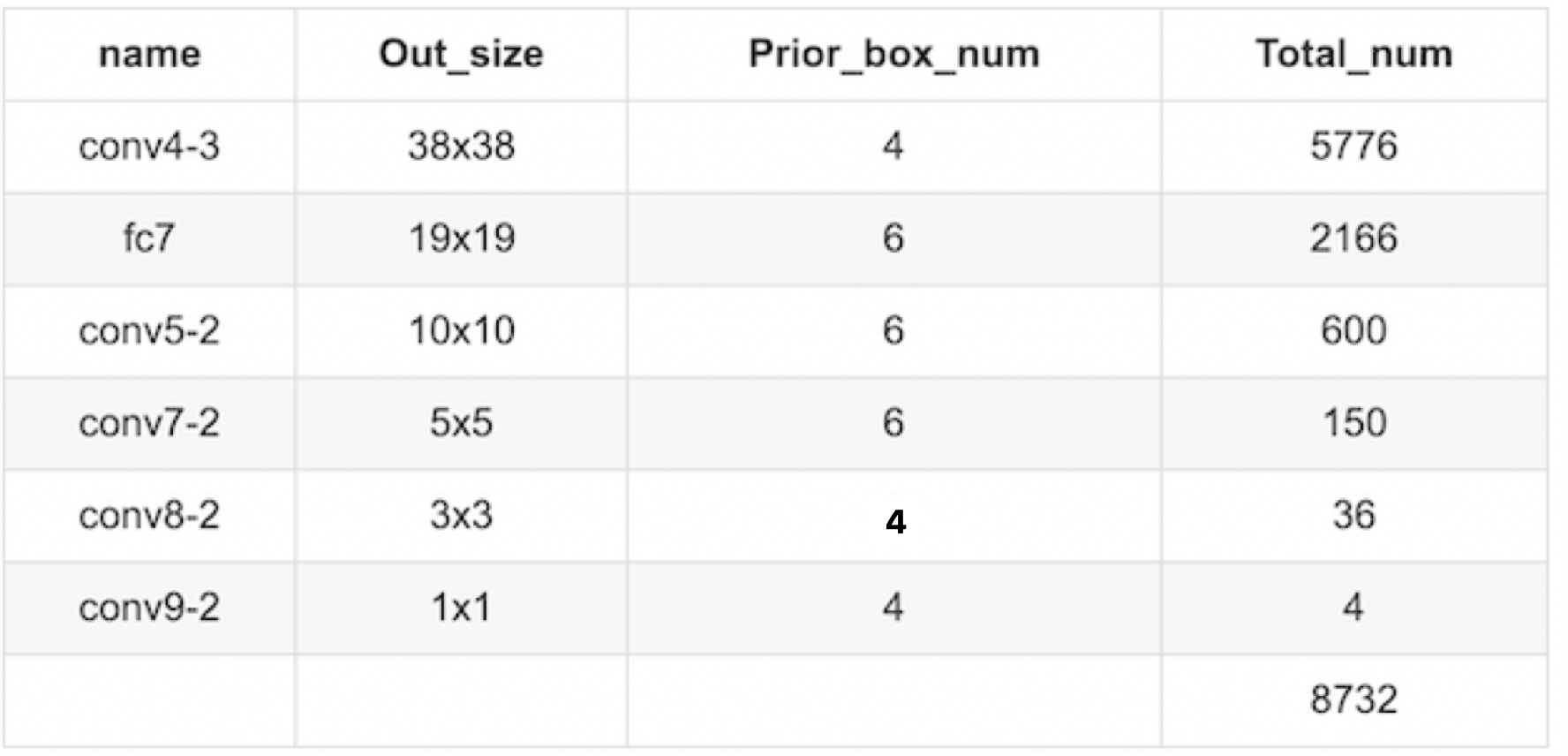Select the conv7-2 name cell
1568x756 pixels.
[x=149, y=423]
